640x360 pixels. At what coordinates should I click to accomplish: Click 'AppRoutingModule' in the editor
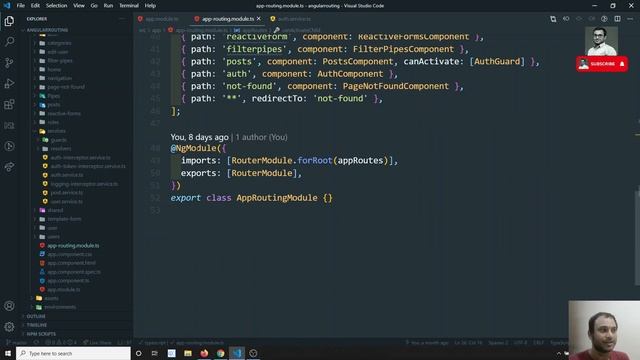click(277, 198)
